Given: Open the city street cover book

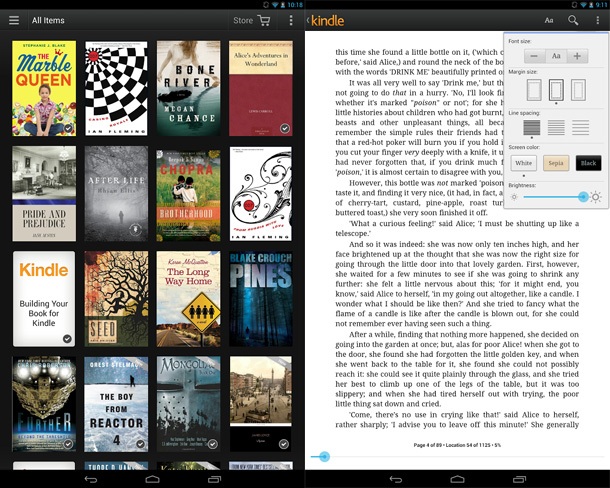Looking at the screenshot, I should pyautogui.click(x=261, y=404).
